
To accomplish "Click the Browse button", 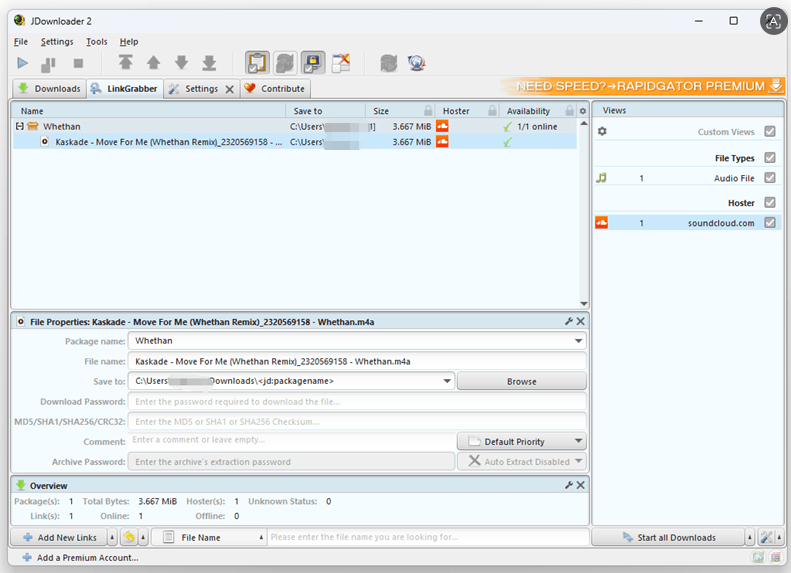I will click(x=522, y=381).
